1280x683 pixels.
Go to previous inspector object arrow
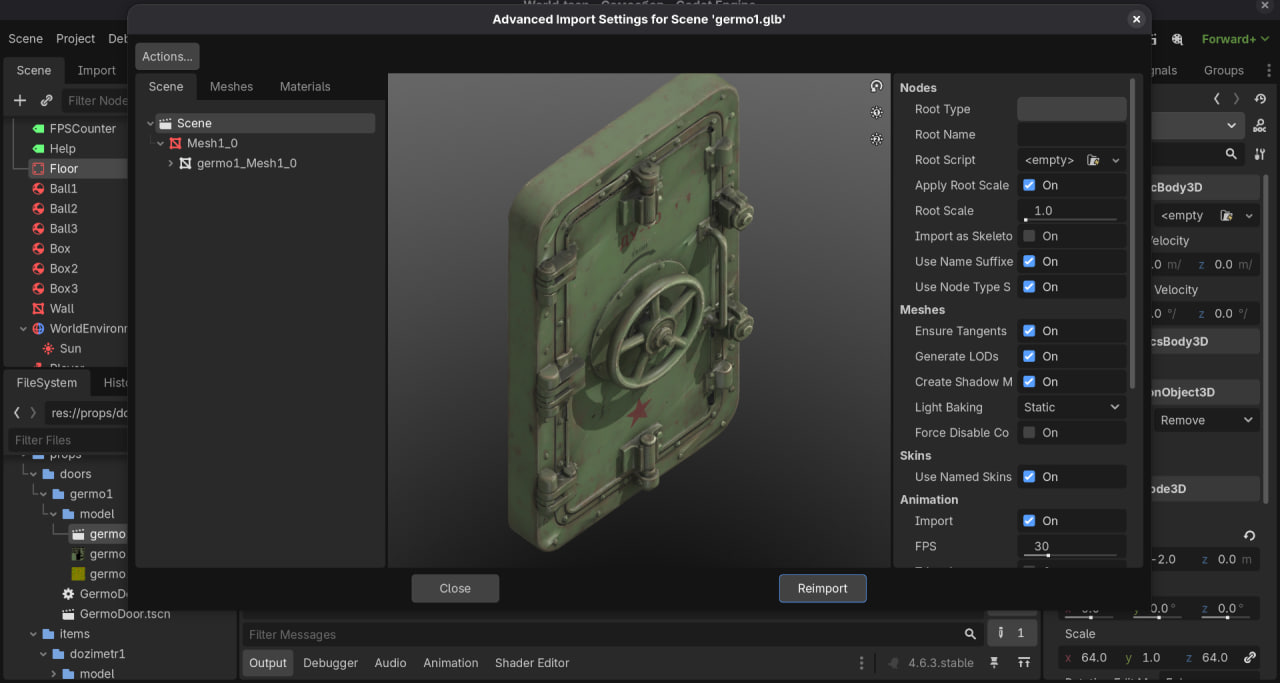pos(1216,99)
